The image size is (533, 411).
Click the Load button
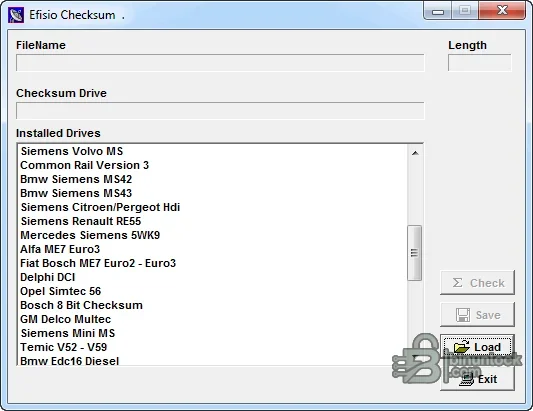(x=477, y=347)
